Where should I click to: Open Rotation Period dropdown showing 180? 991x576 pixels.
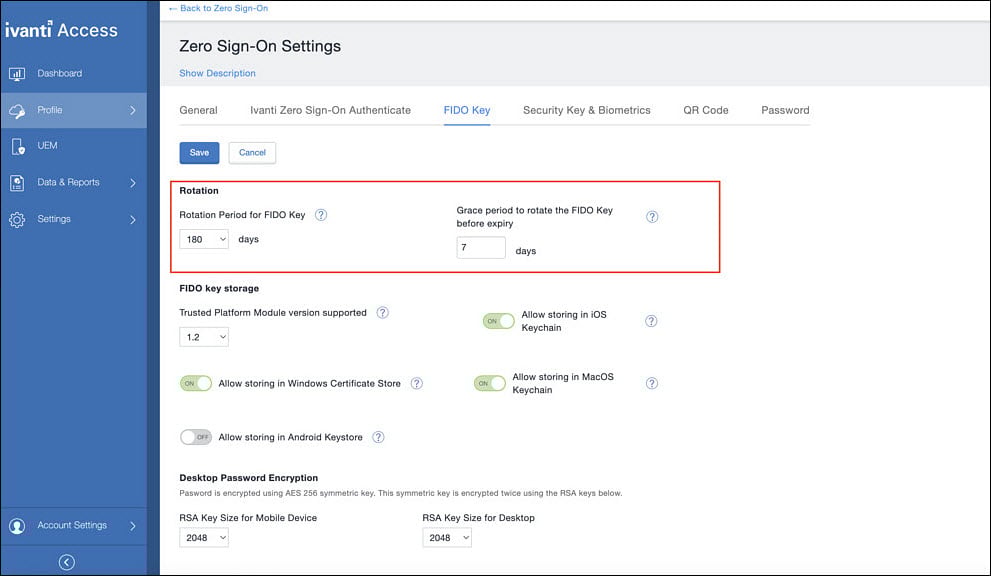tap(204, 239)
